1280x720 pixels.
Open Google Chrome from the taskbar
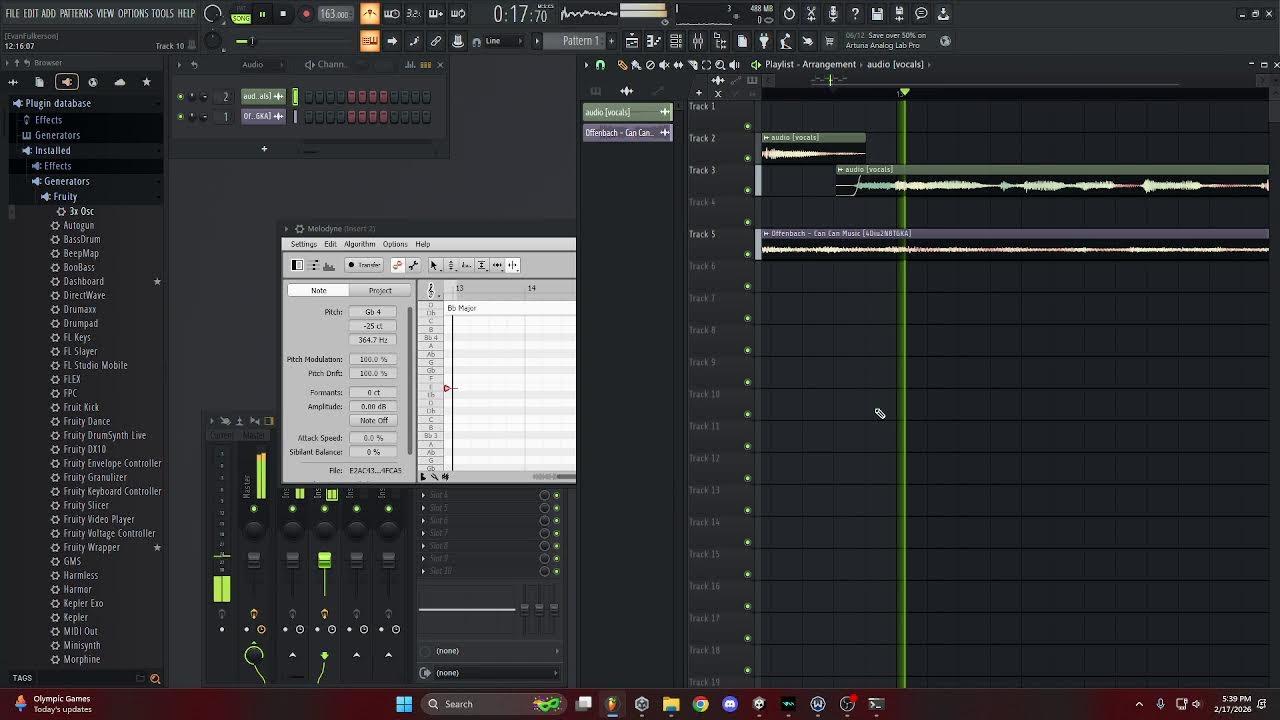[x=700, y=704]
